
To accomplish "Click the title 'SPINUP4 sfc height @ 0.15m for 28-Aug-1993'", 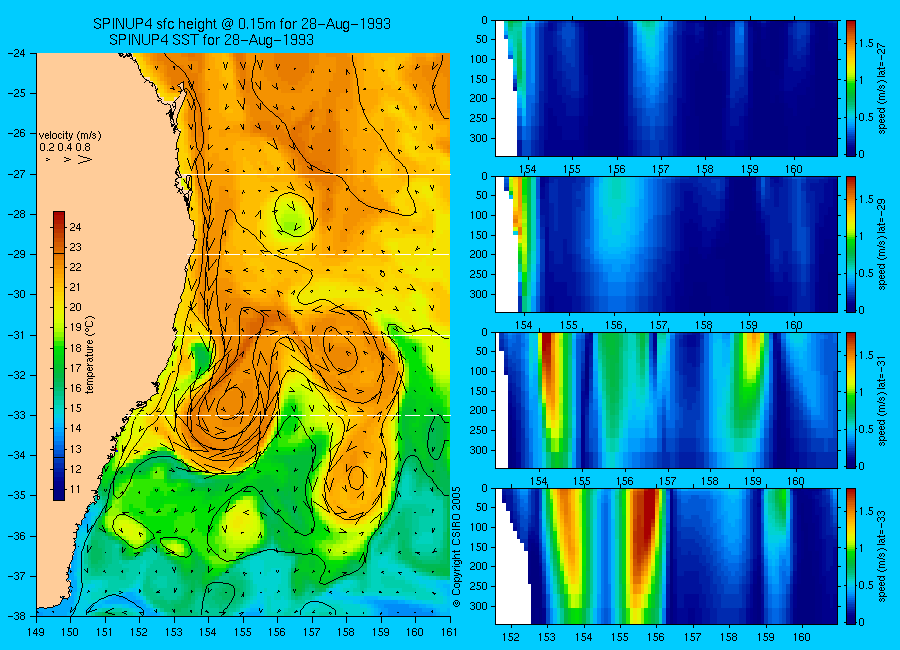I will (242, 24).
